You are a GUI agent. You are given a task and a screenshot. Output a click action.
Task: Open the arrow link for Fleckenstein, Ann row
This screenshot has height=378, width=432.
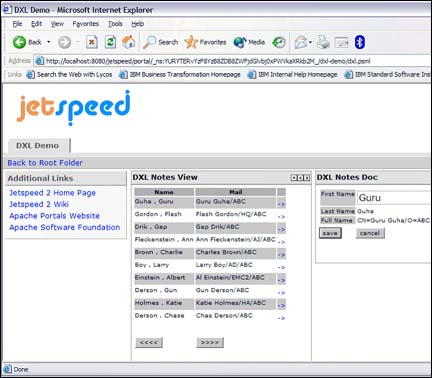281,242
